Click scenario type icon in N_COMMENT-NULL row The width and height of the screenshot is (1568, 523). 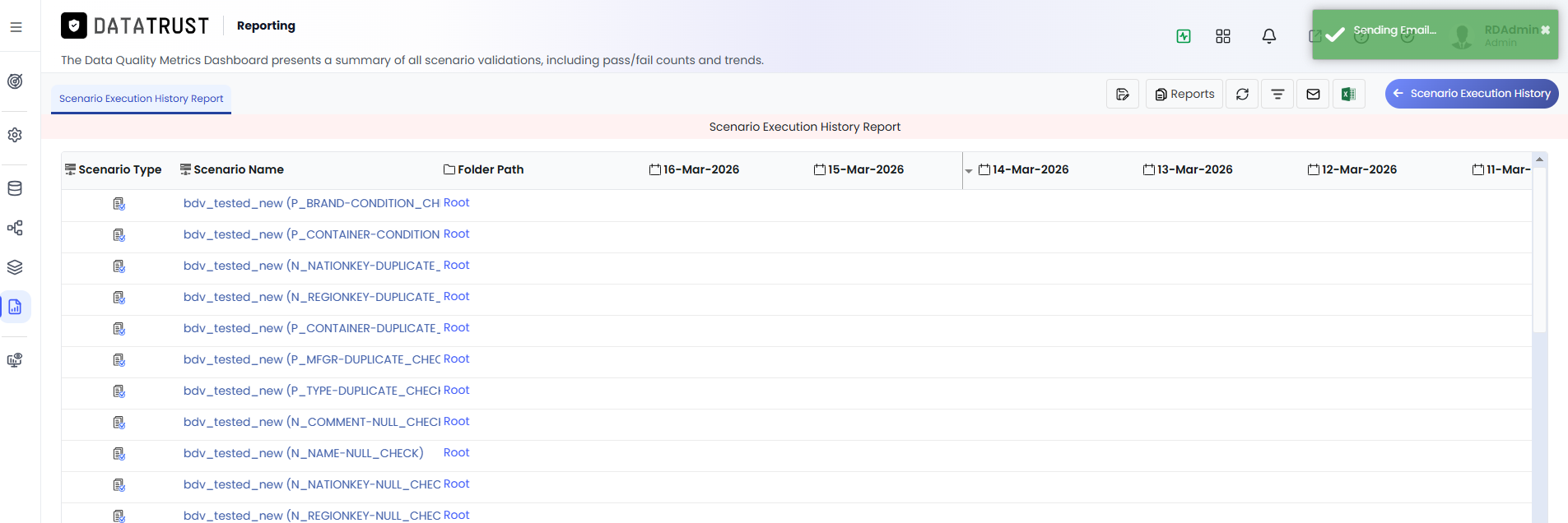(119, 422)
